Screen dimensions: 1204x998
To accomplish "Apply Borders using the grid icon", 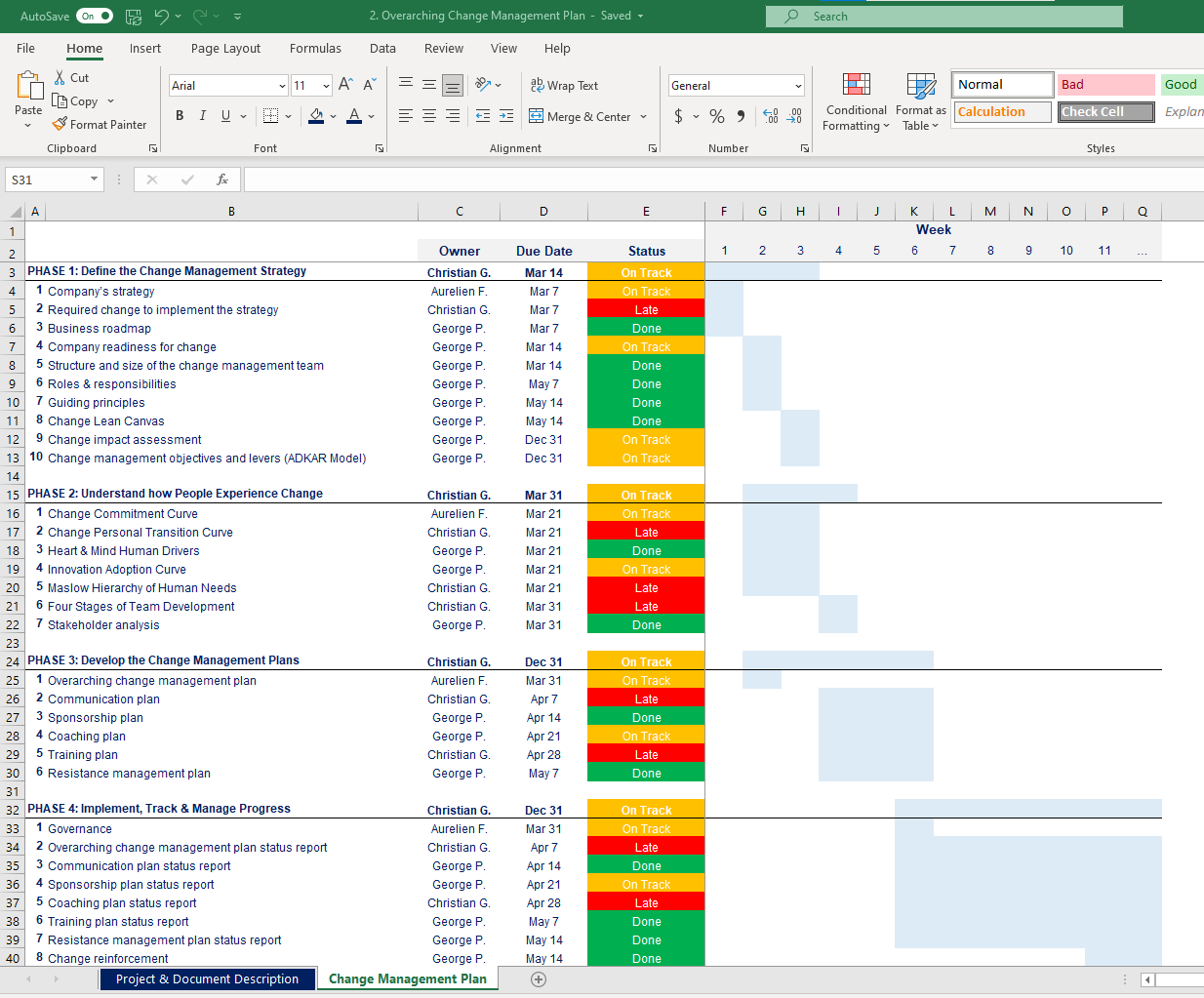I will click(271, 115).
